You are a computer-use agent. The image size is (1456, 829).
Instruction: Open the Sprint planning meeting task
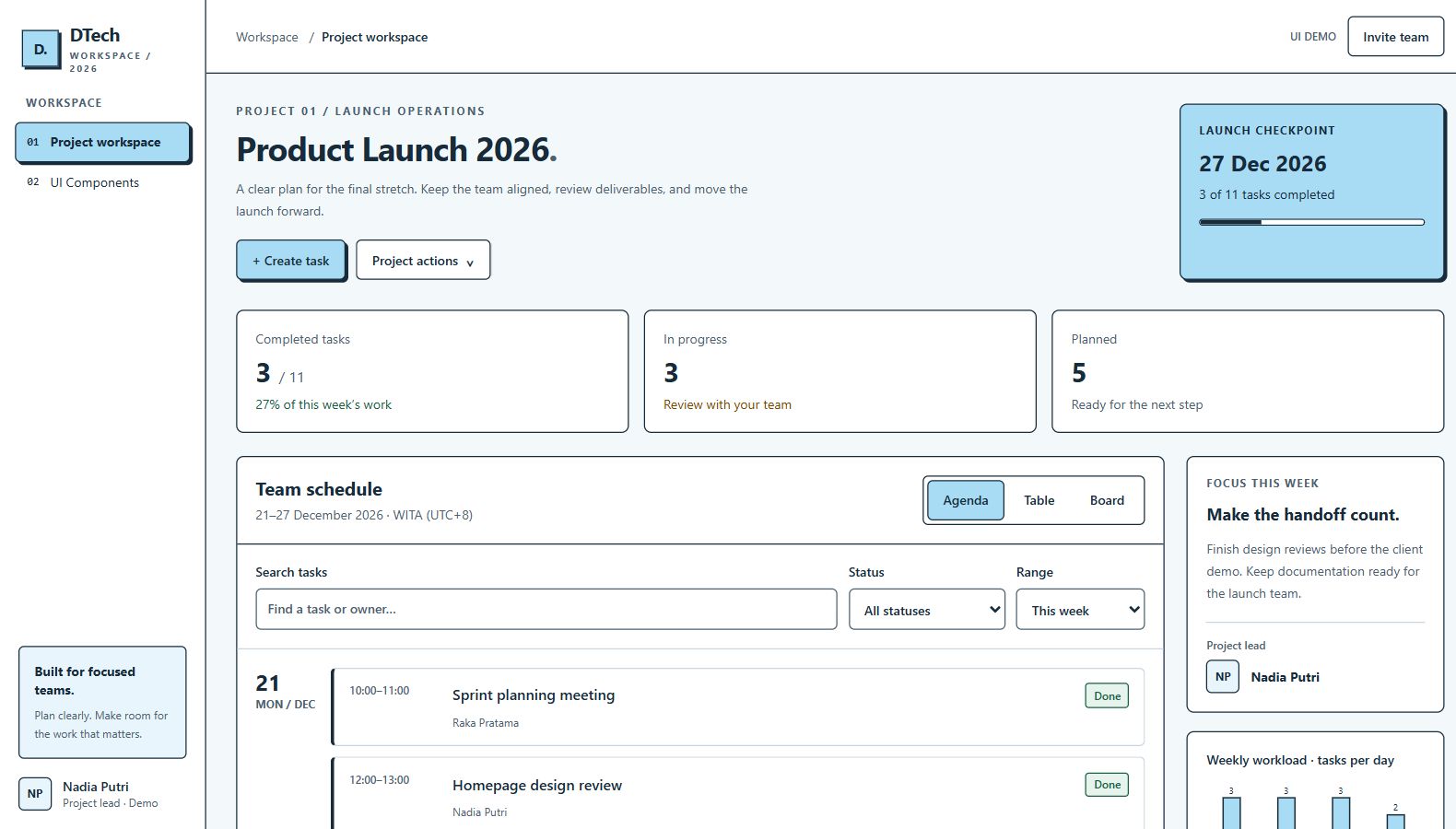pyautogui.click(x=737, y=707)
